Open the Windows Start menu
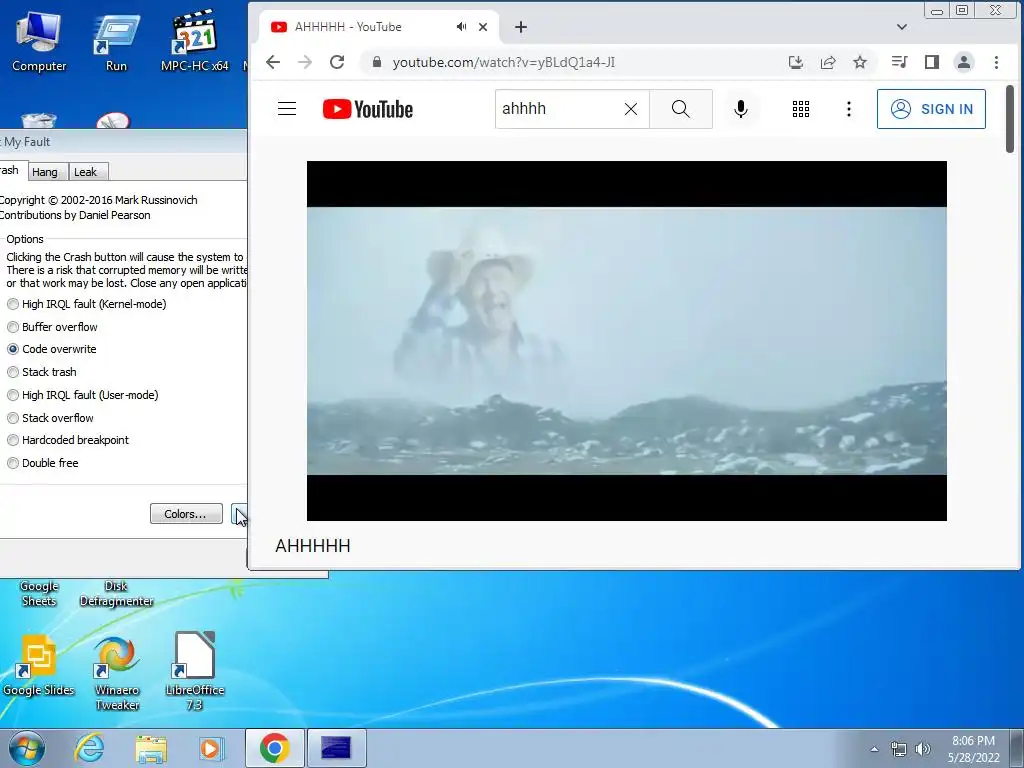 [26, 748]
